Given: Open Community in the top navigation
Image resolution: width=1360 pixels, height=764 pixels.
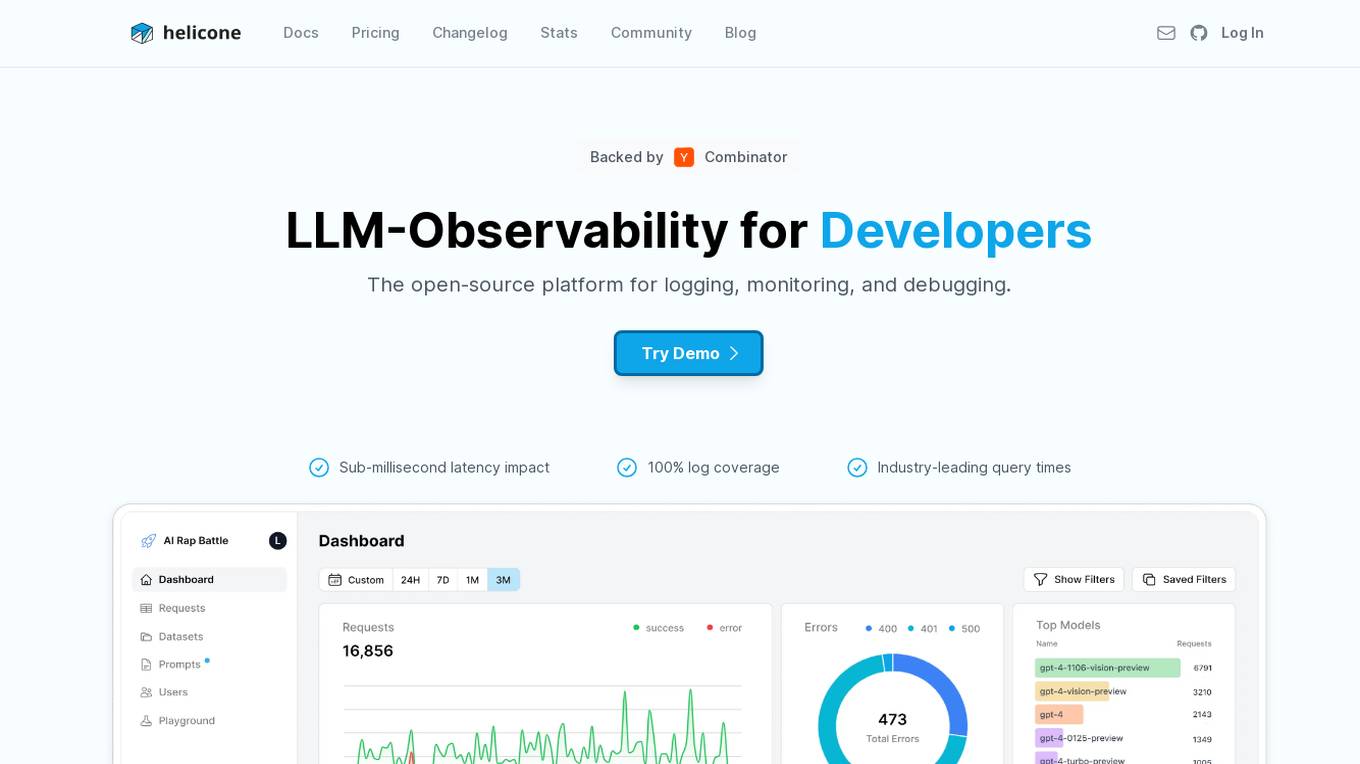Looking at the screenshot, I should [x=651, y=33].
